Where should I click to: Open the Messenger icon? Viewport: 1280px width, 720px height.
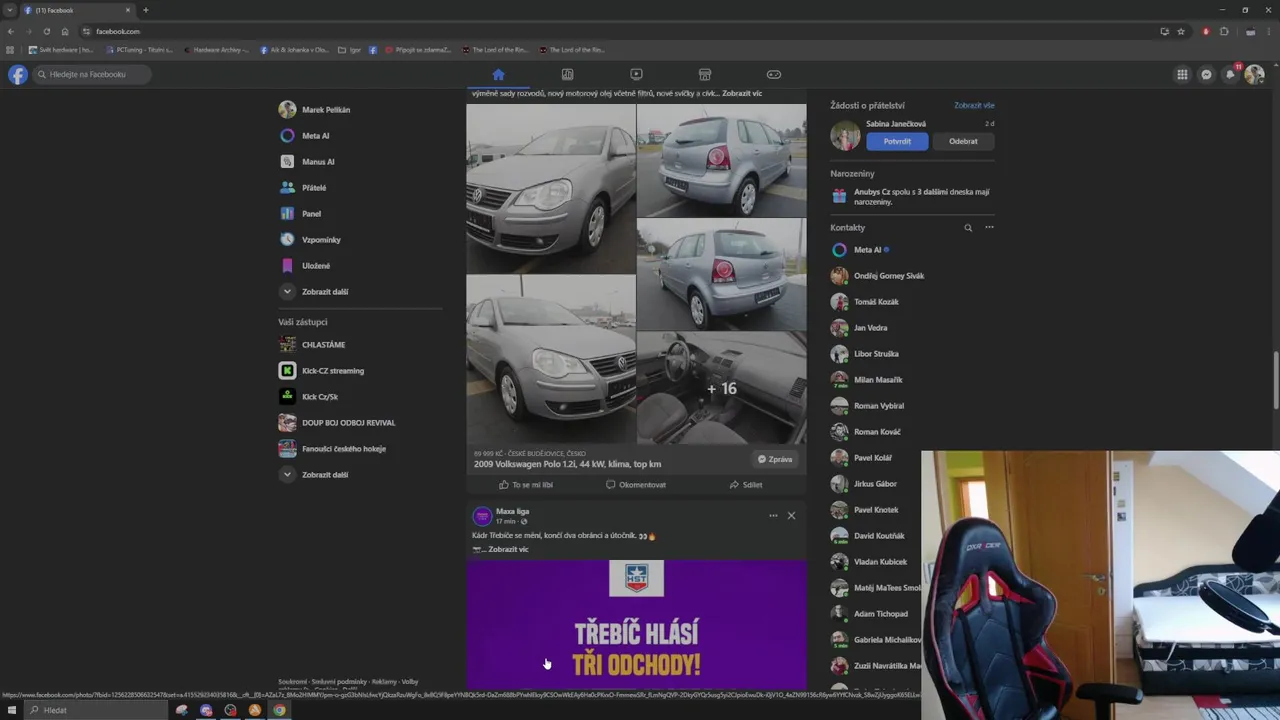(x=1206, y=74)
